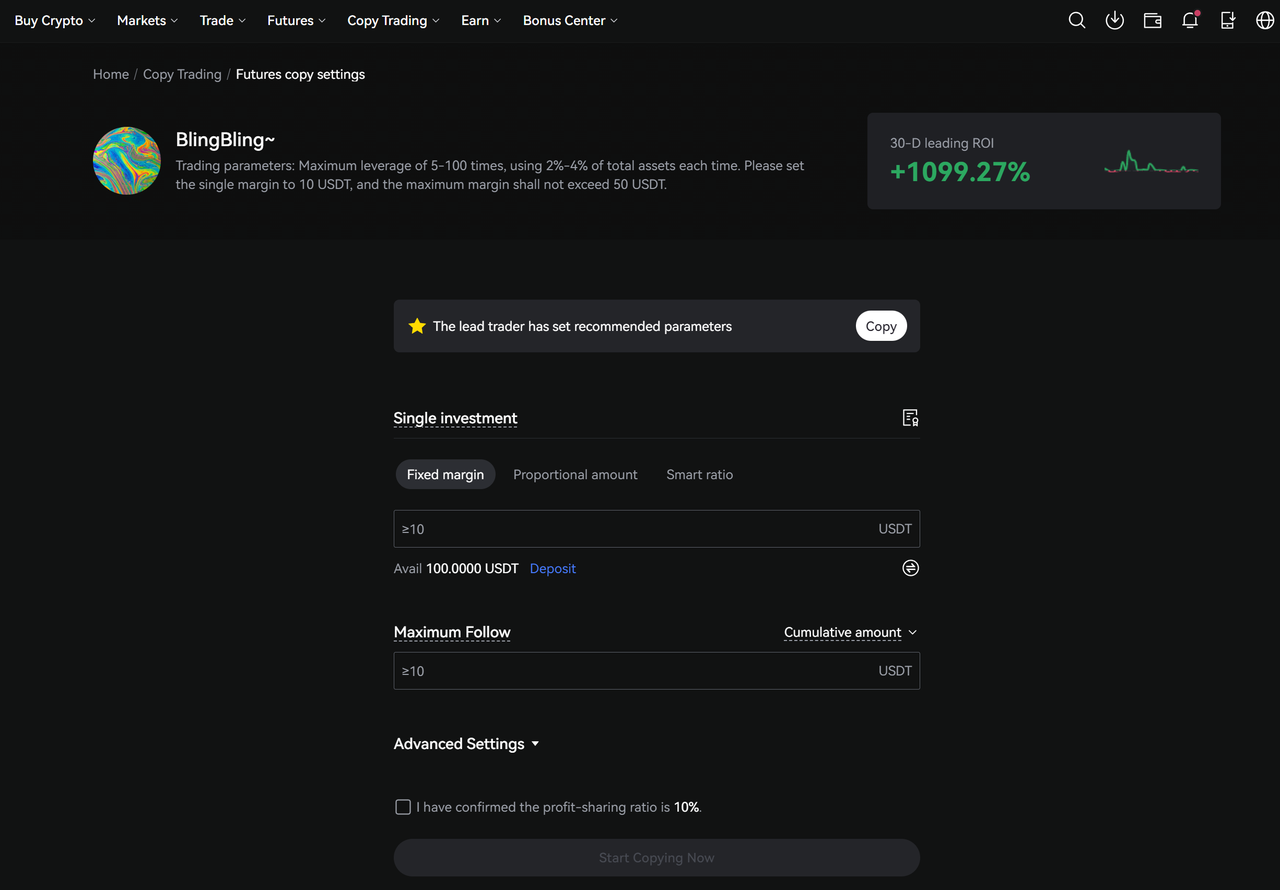Screen dimensions: 1280x890
Task: Select the Fixed margin option
Action: click(445, 474)
